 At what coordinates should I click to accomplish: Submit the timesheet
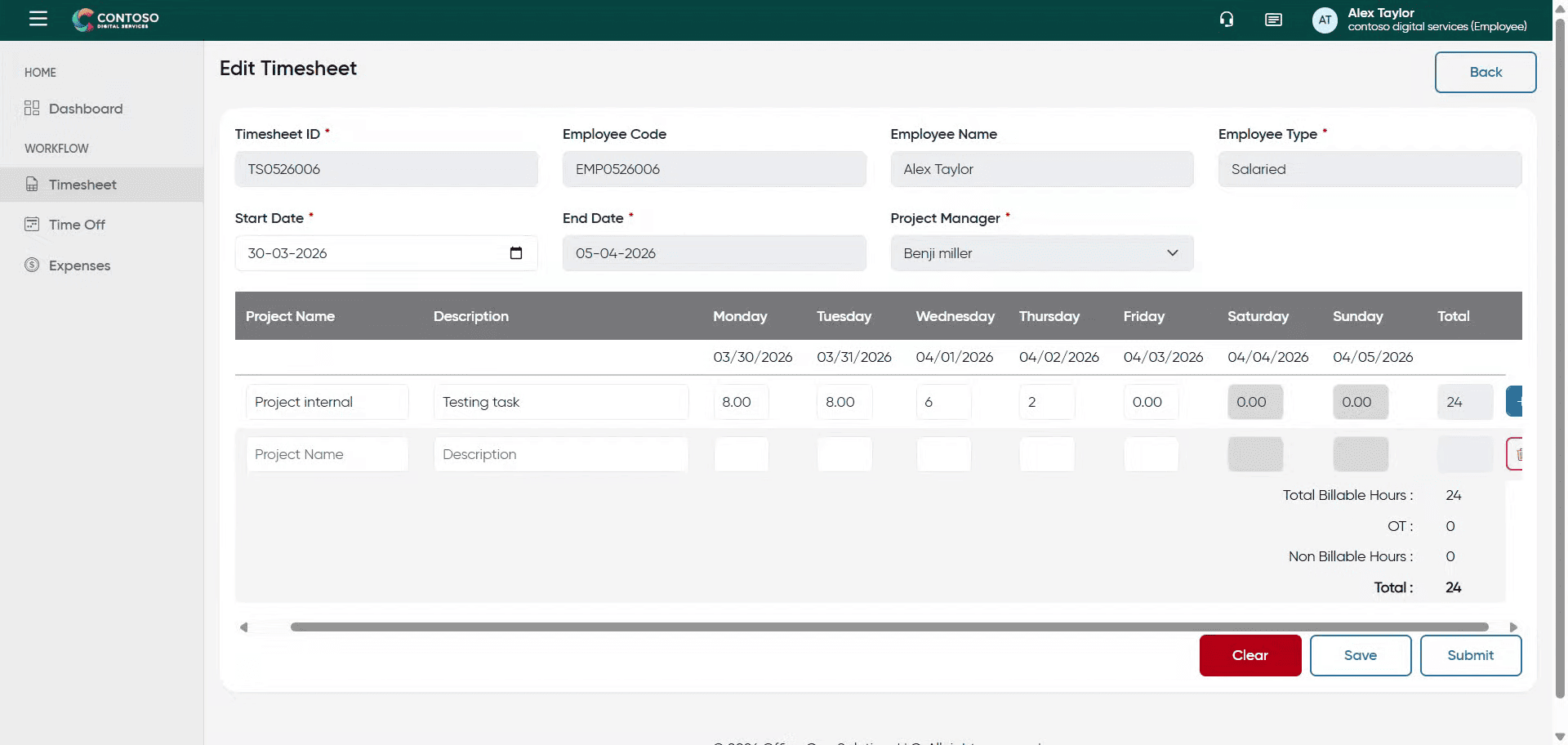point(1470,655)
